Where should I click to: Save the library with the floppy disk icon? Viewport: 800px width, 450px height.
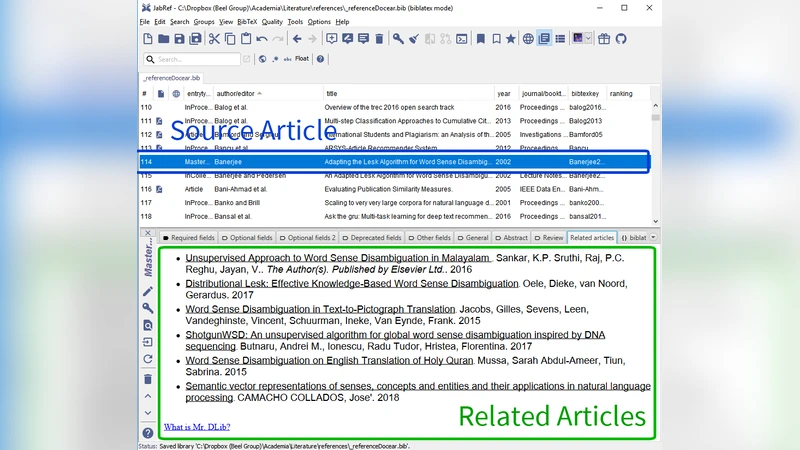tap(180, 39)
